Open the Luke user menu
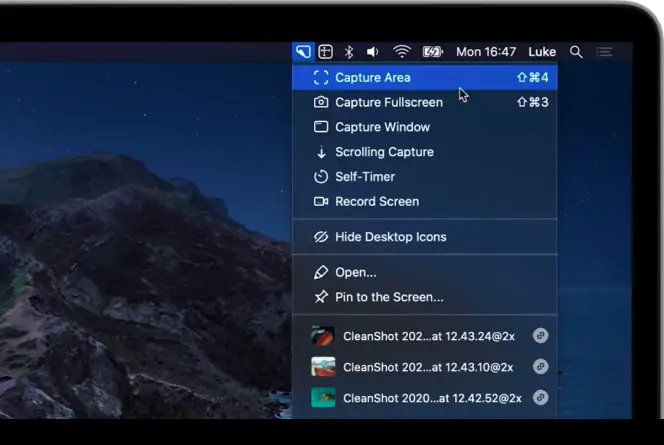Screen dimensions: 664x445 (542, 52)
